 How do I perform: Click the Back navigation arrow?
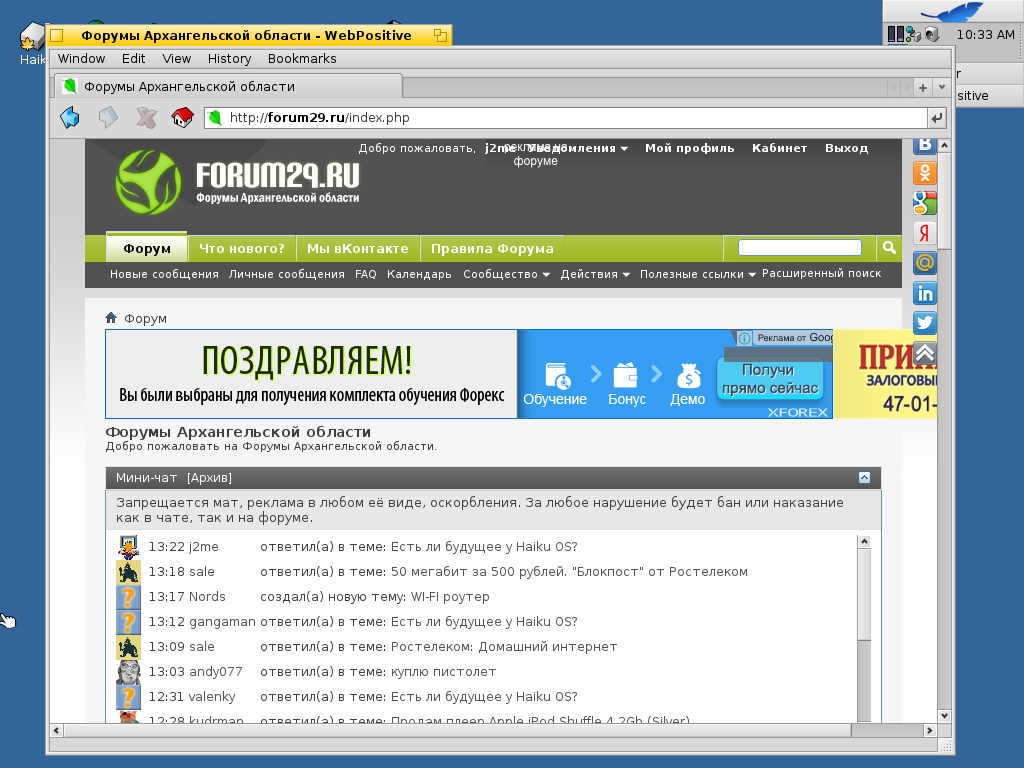point(70,118)
